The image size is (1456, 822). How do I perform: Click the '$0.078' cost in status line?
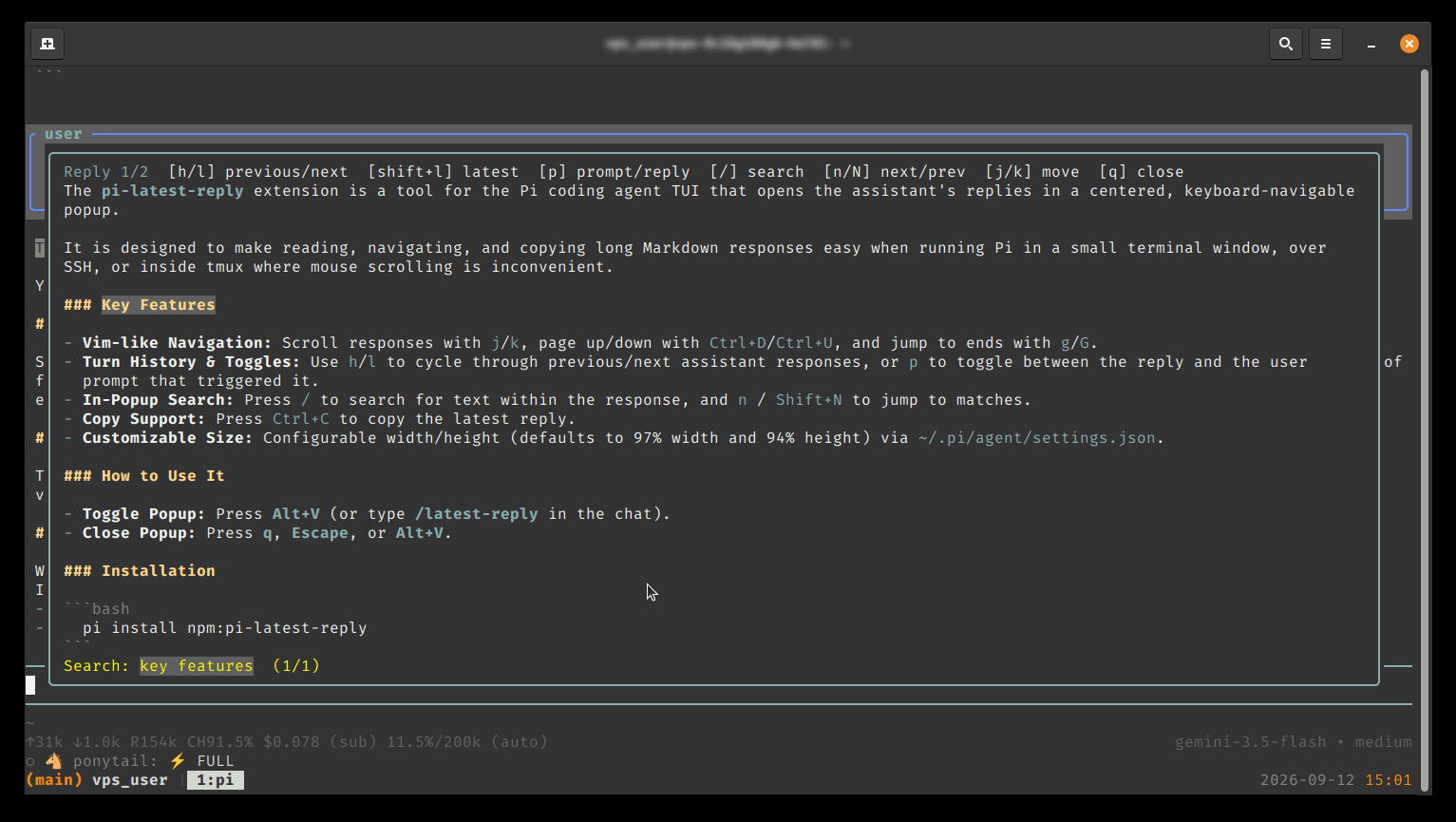pyautogui.click(x=292, y=742)
